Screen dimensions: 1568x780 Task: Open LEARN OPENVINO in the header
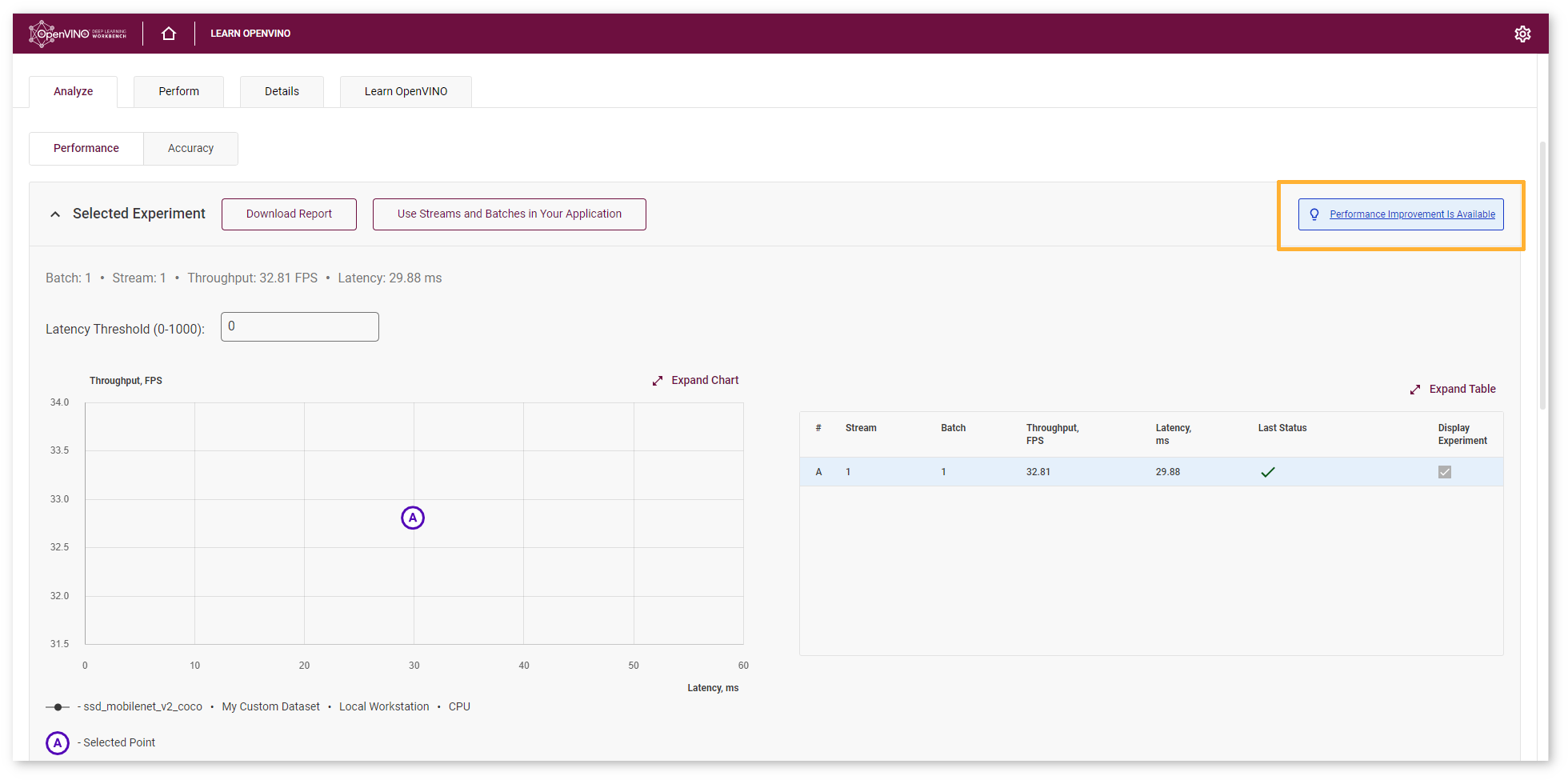click(x=250, y=34)
